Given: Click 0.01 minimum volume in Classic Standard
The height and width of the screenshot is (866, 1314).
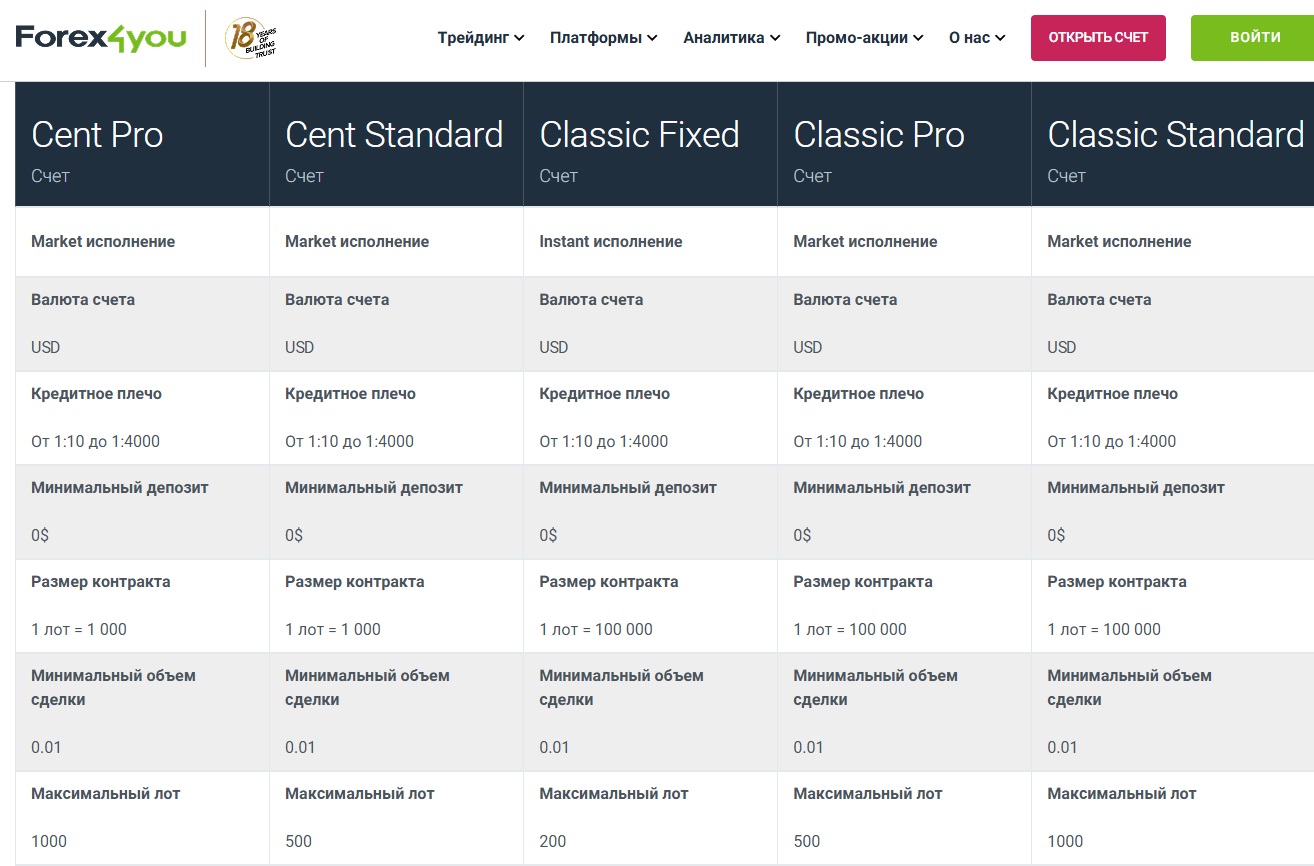Looking at the screenshot, I should pyautogui.click(x=1062, y=747).
